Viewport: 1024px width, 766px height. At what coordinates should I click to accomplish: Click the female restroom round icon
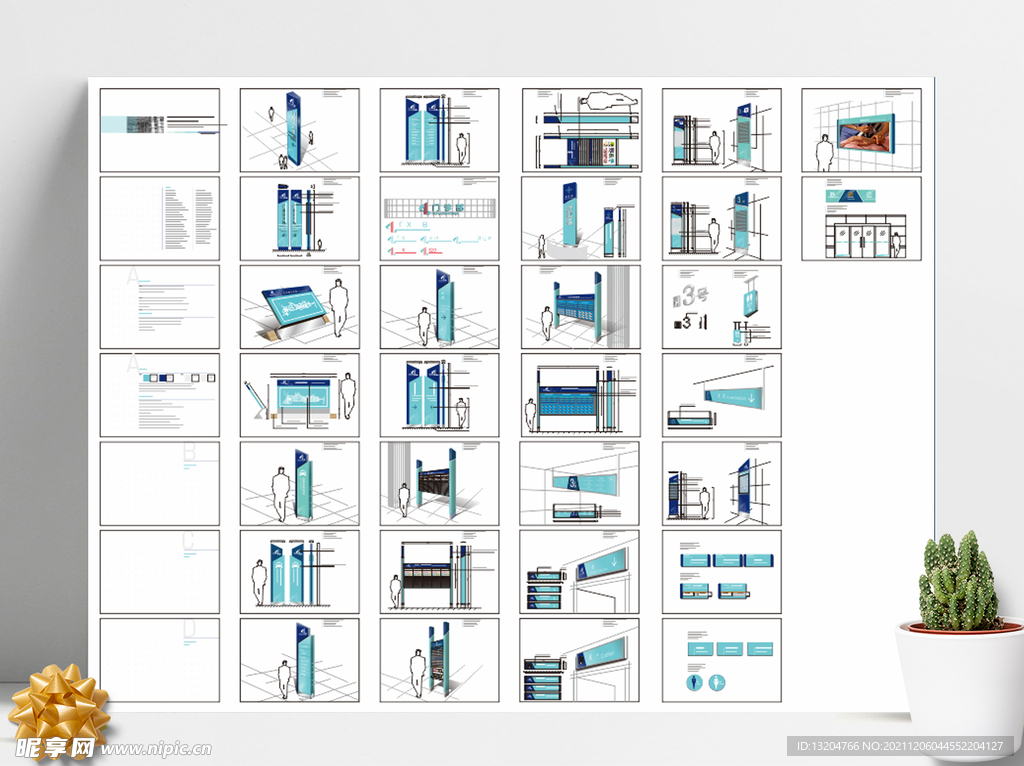point(716,683)
